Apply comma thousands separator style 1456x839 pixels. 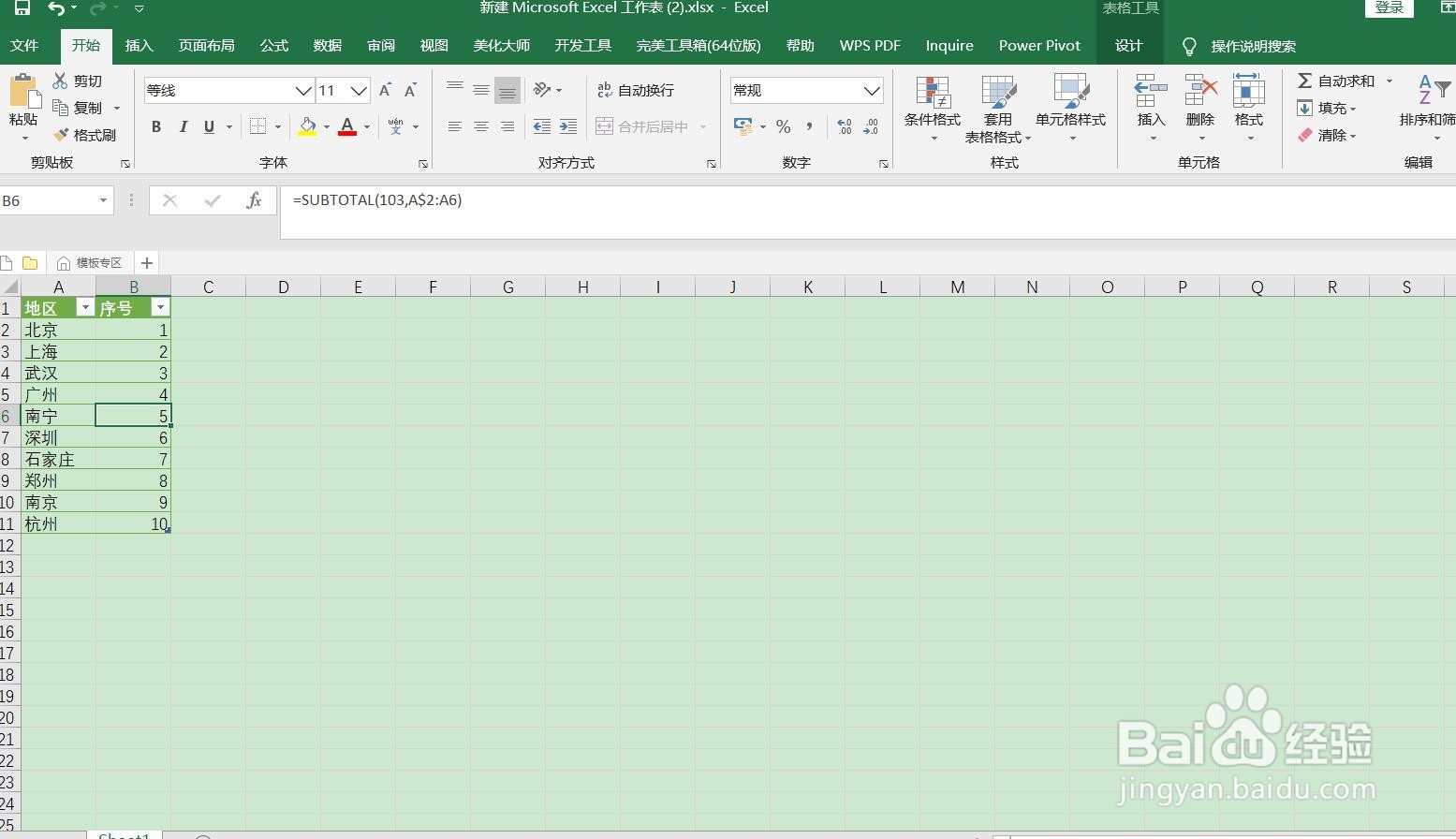tap(809, 126)
